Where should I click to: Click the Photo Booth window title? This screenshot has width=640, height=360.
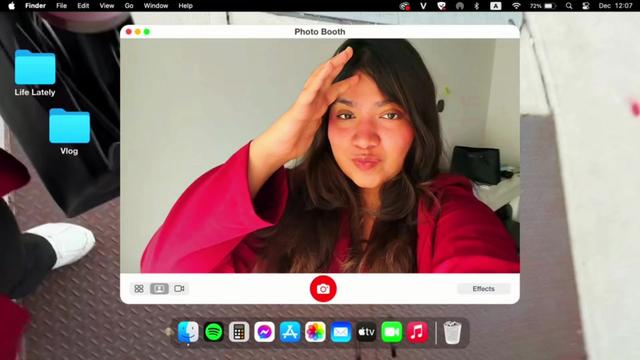pyautogui.click(x=320, y=32)
